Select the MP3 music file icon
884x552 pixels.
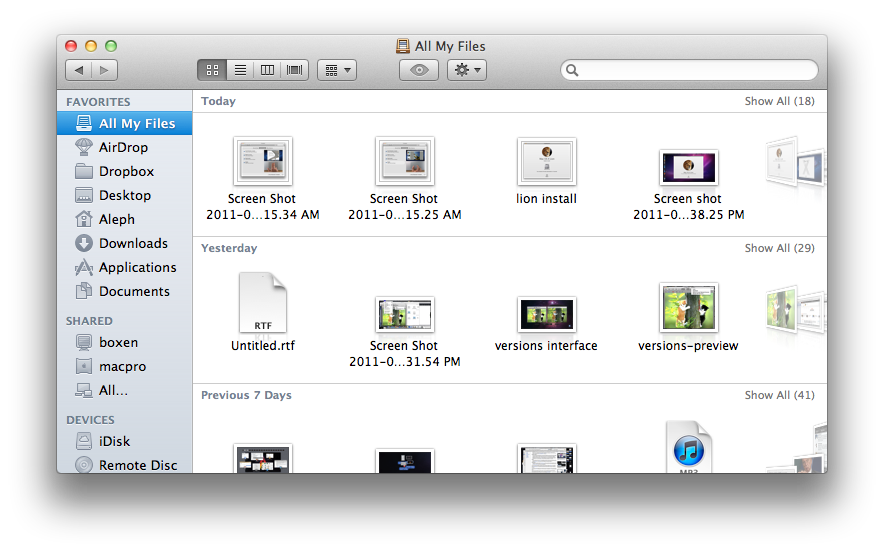tap(688, 447)
